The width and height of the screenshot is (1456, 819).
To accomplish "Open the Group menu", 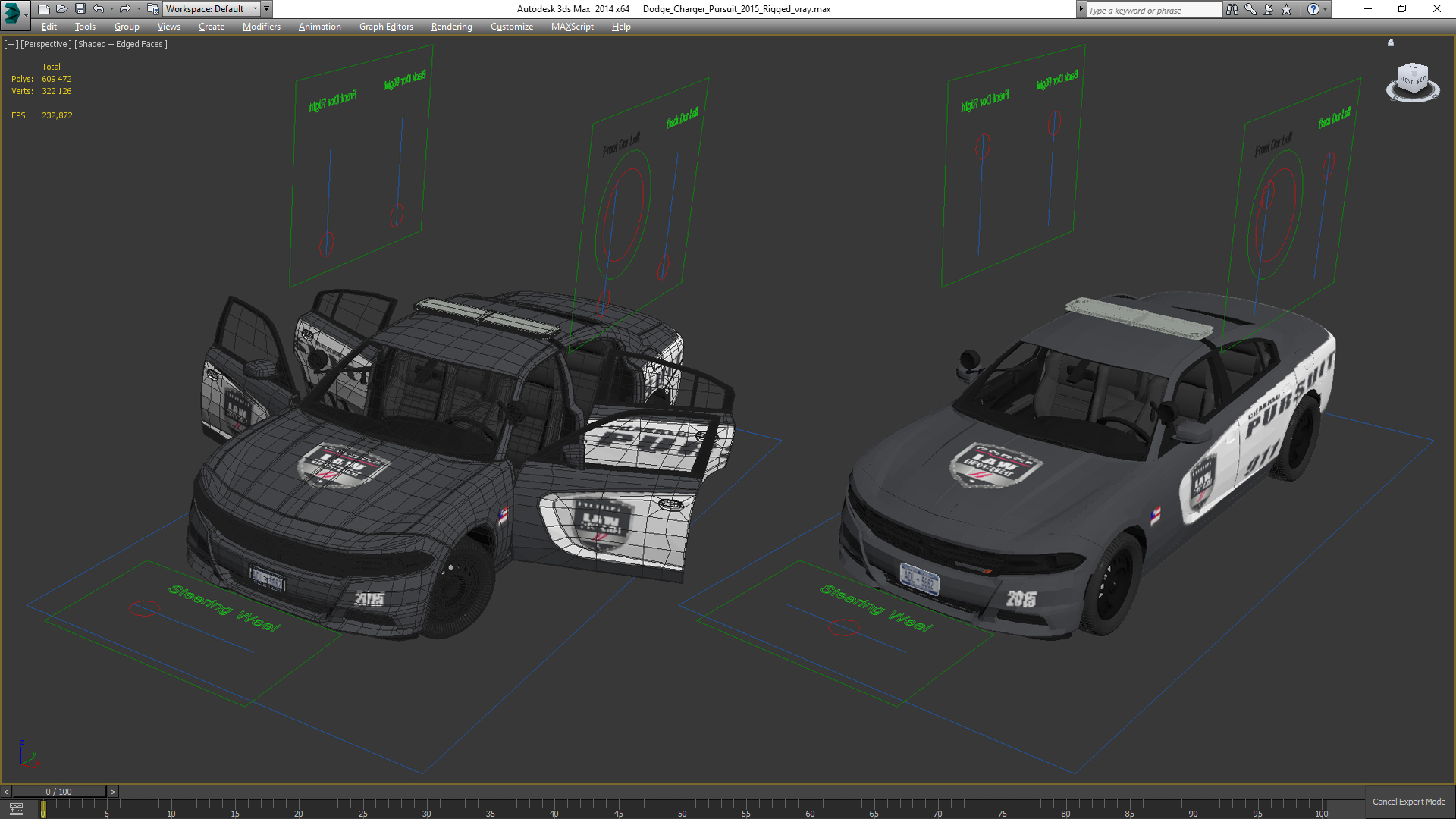I will click(127, 27).
